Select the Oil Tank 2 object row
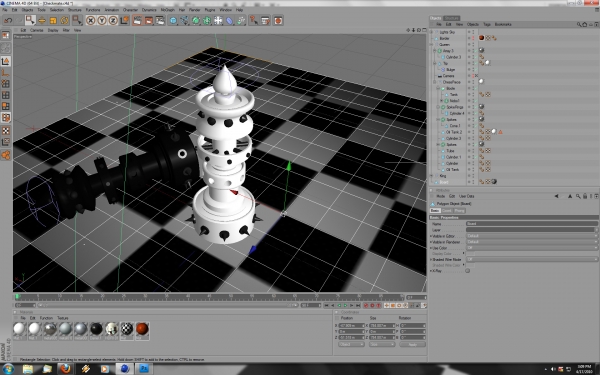 453,132
